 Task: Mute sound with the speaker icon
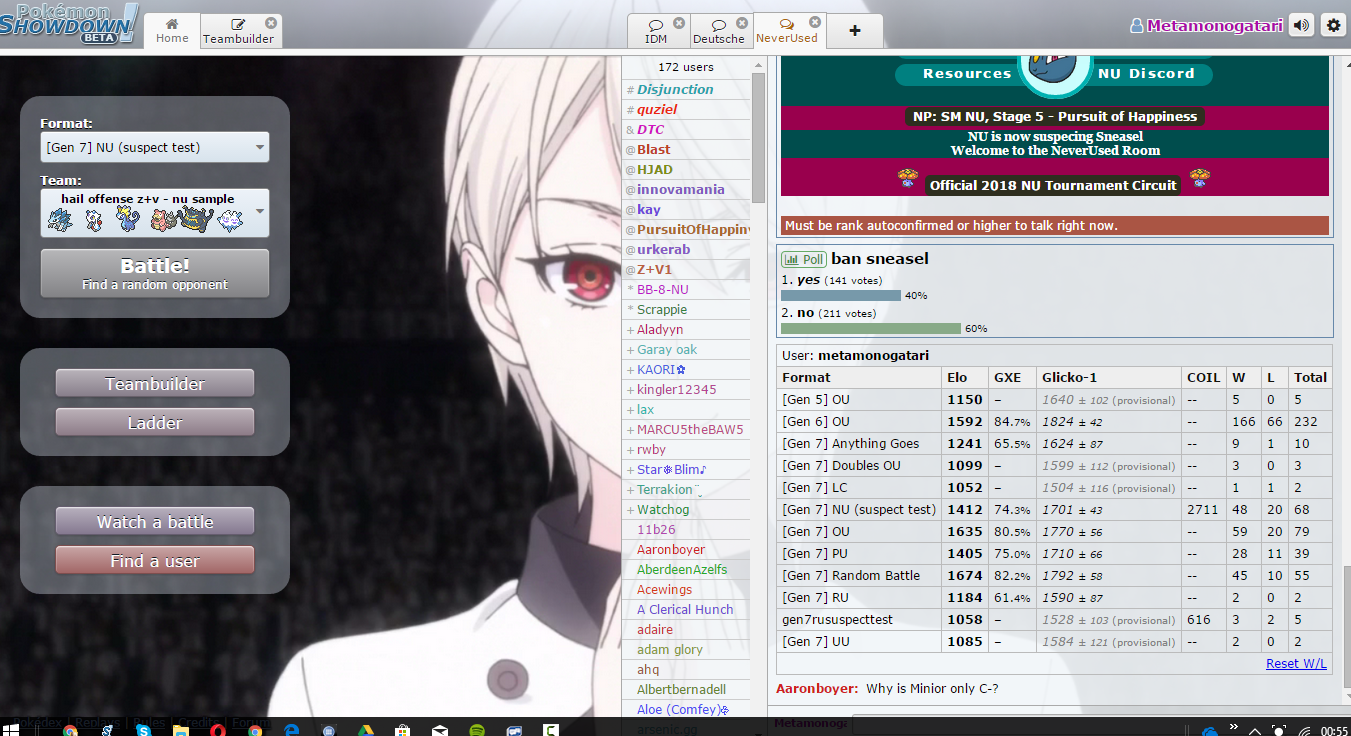click(x=1301, y=26)
